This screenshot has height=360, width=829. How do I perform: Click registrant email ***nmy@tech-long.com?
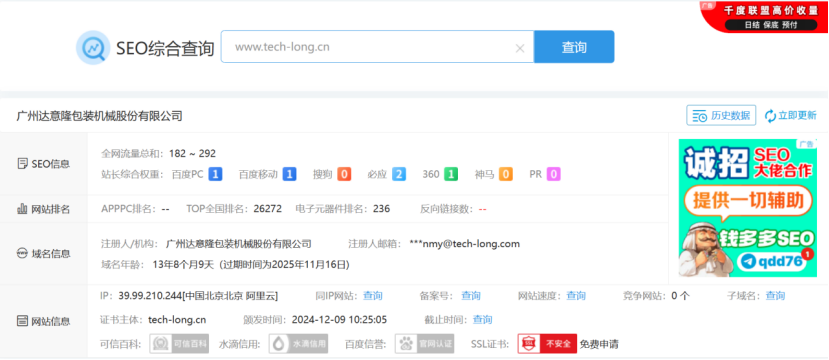click(465, 244)
